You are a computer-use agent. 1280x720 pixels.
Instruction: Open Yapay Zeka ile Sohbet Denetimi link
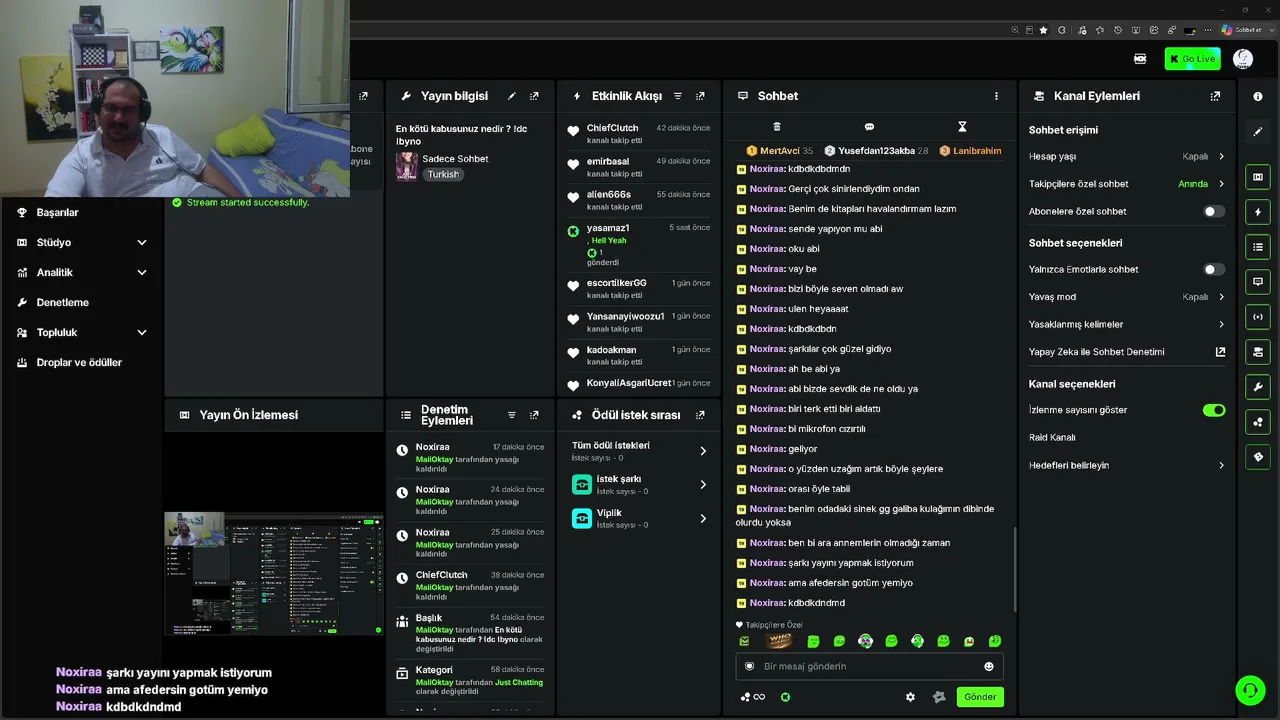pos(1127,352)
